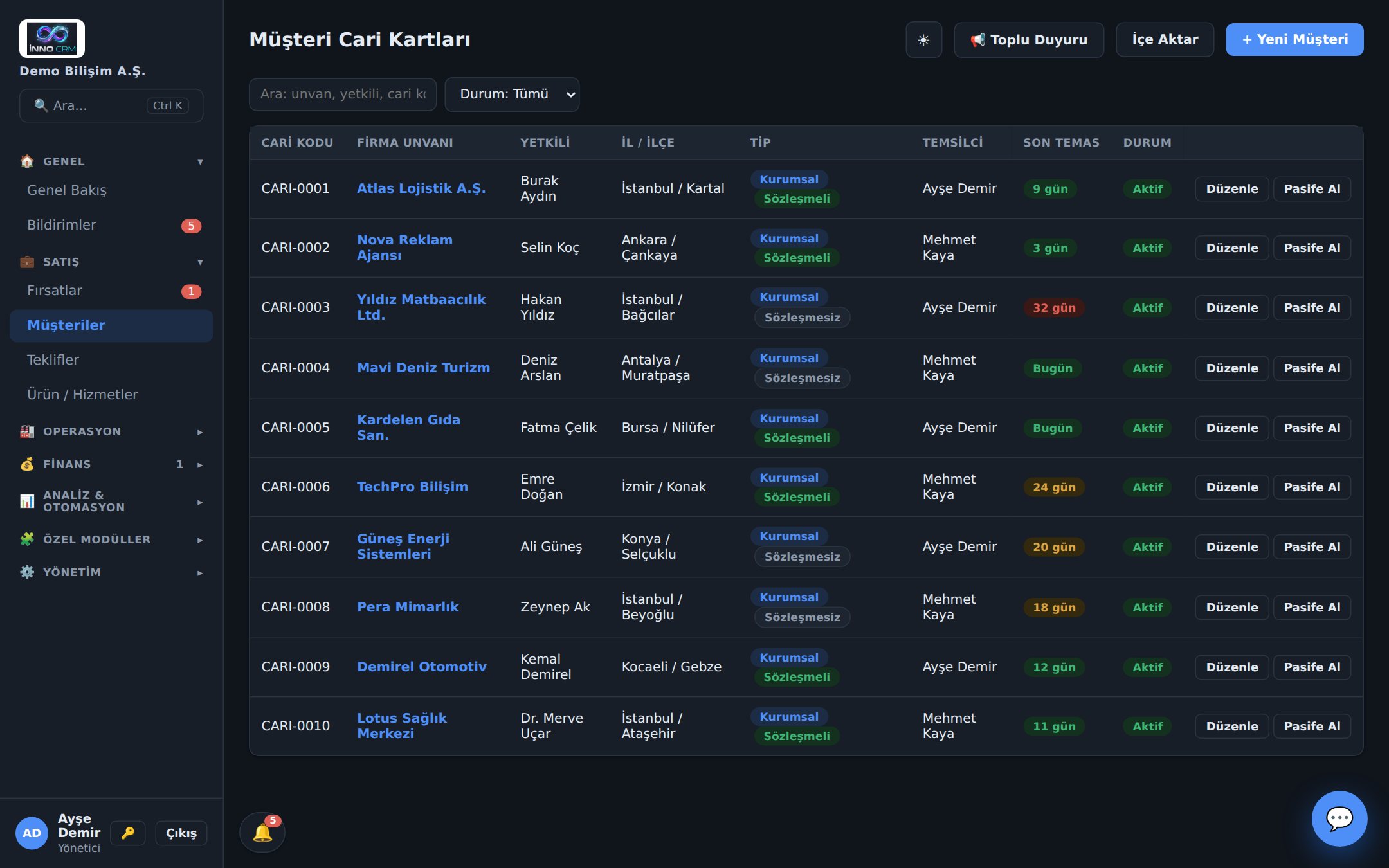
Task: Open Teklifler in sidebar
Action: [111, 360]
